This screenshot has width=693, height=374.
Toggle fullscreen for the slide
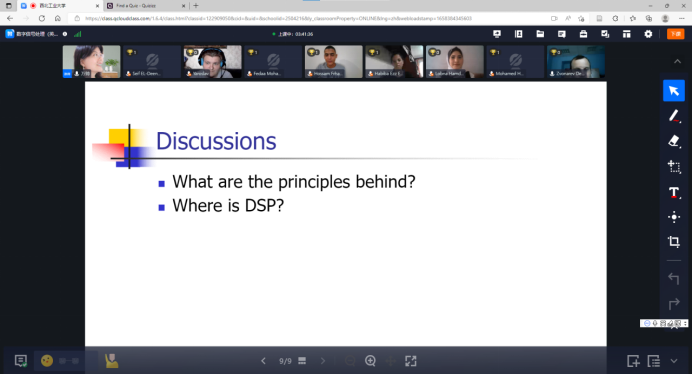(411, 361)
